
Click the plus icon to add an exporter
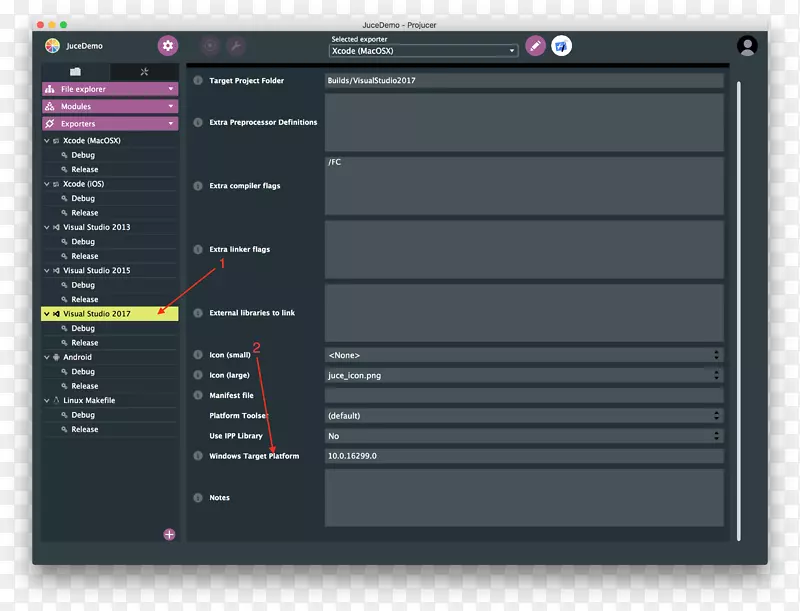coord(168,535)
